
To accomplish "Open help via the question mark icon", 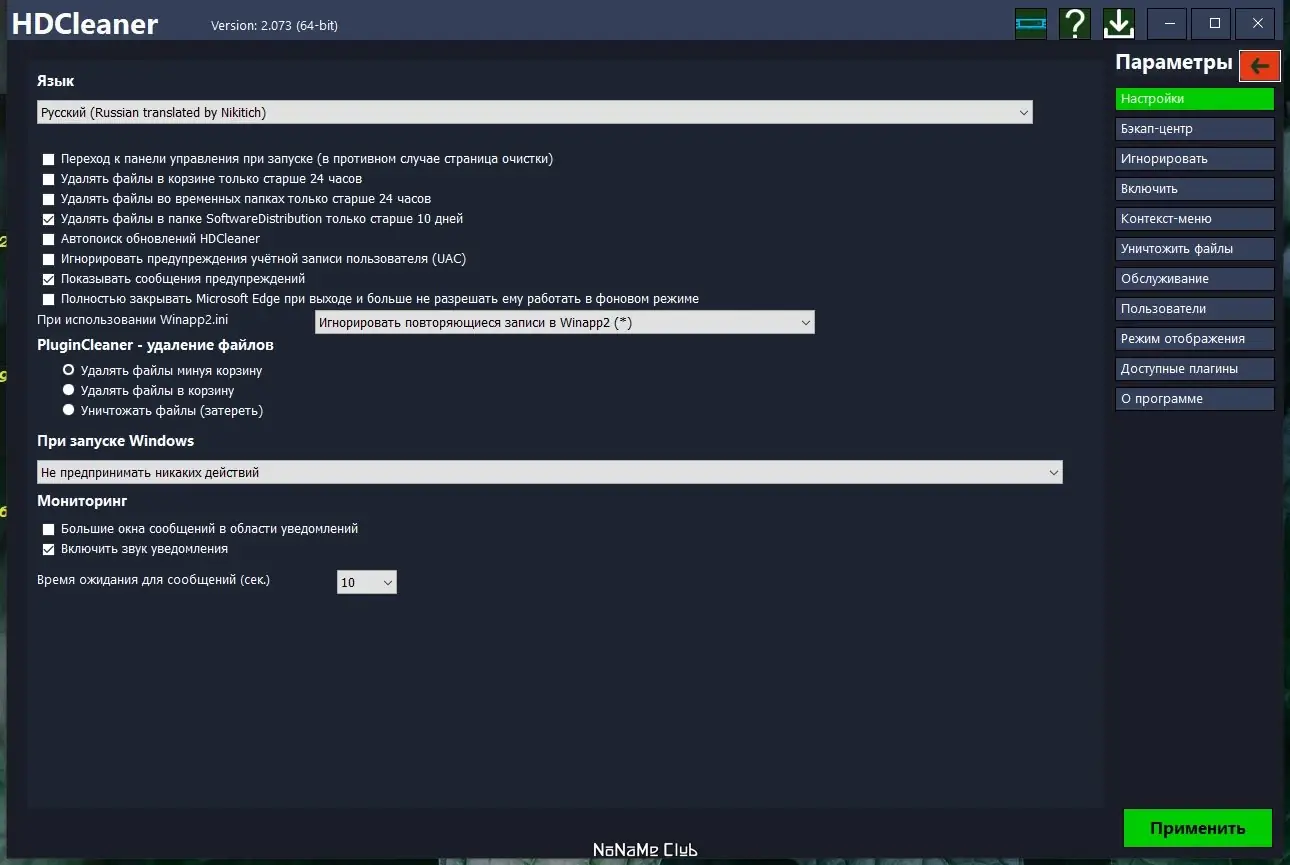I will 1074,23.
